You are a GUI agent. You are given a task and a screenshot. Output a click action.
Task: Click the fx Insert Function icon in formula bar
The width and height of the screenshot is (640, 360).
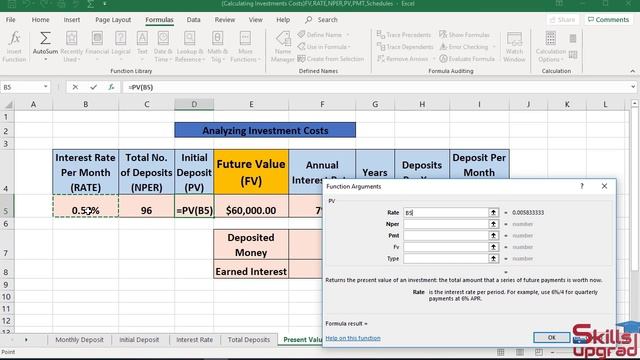(111, 87)
